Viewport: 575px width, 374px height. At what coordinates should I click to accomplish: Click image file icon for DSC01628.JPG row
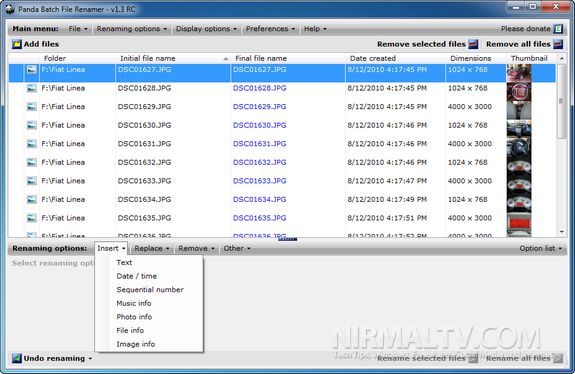[32, 88]
